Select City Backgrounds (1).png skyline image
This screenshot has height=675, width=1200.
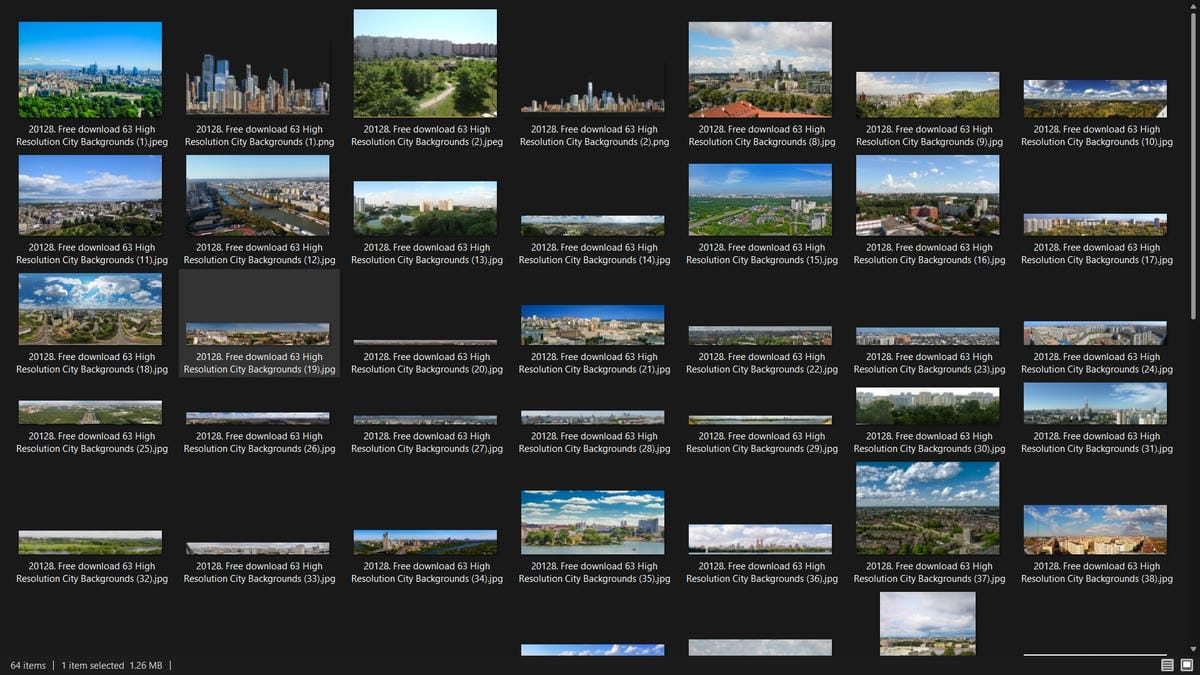click(x=257, y=84)
